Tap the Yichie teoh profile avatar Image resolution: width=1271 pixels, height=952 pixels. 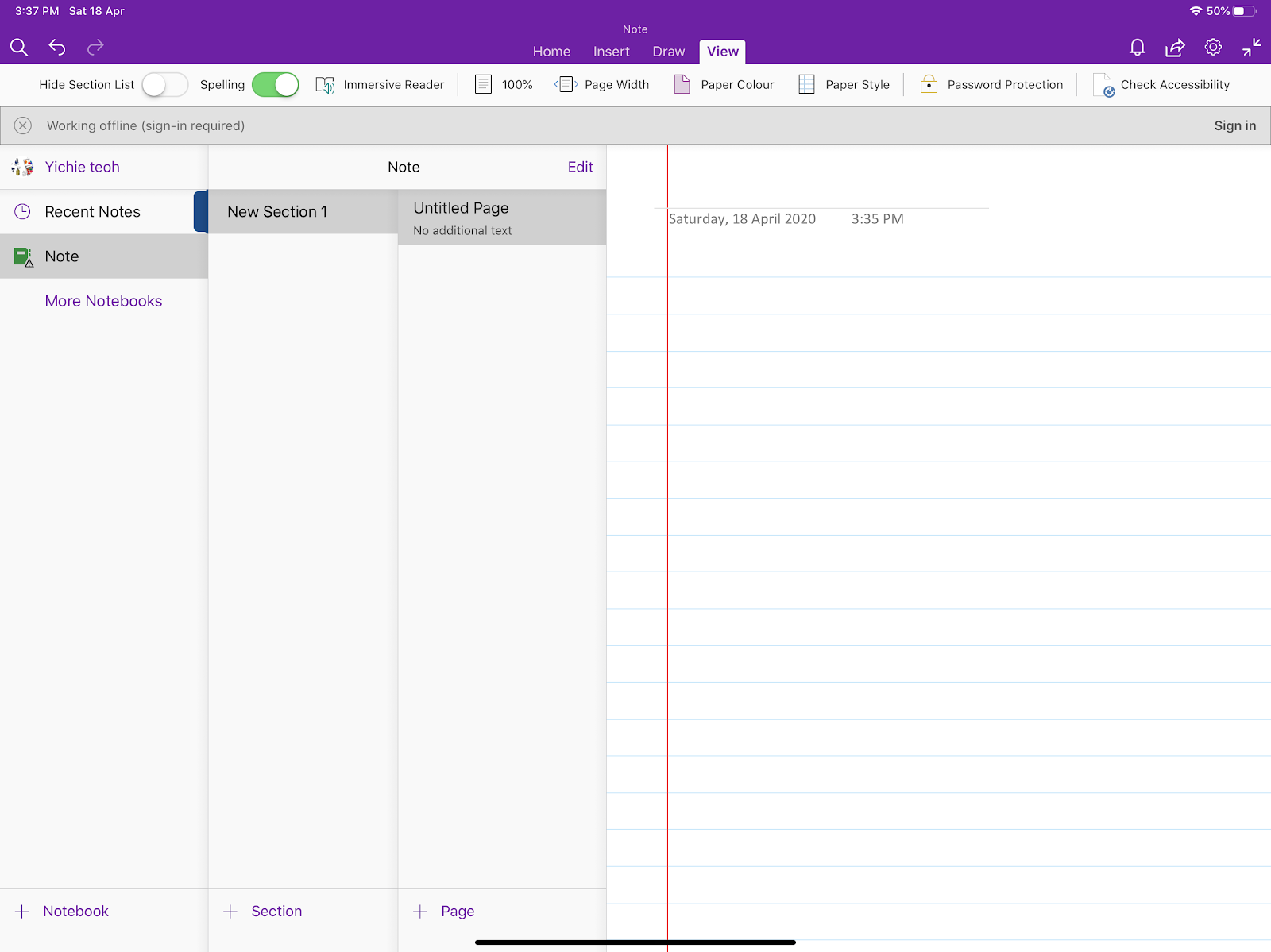[22, 167]
